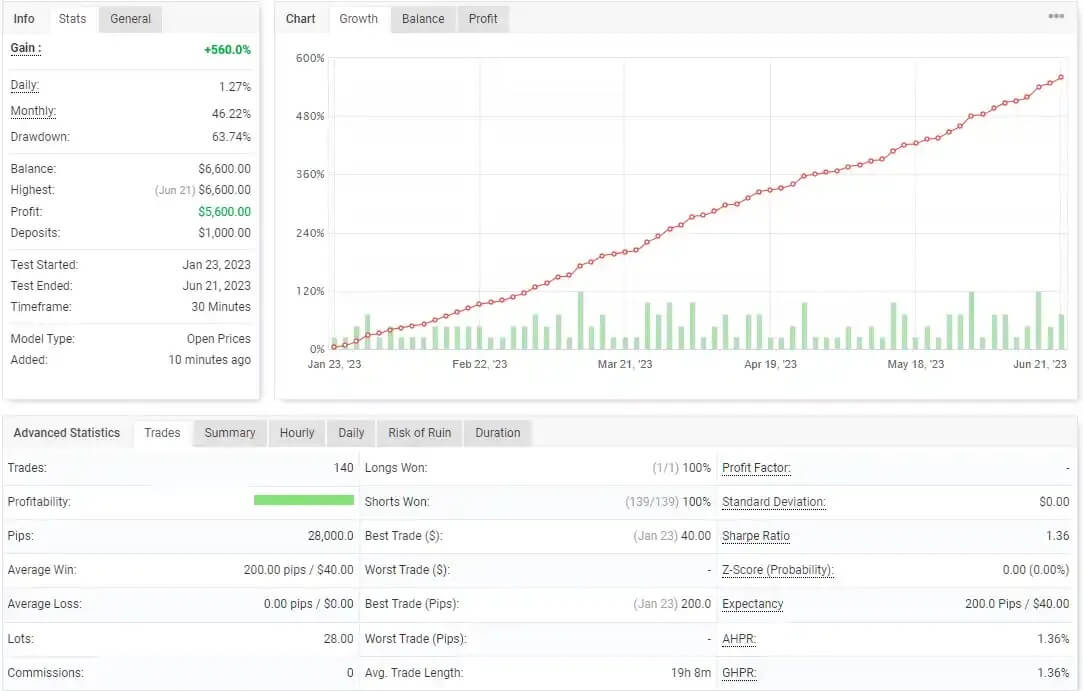Image resolution: width=1083 pixels, height=691 pixels.
Task: Click the 140 trades count value
Action: (x=343, y=468)
